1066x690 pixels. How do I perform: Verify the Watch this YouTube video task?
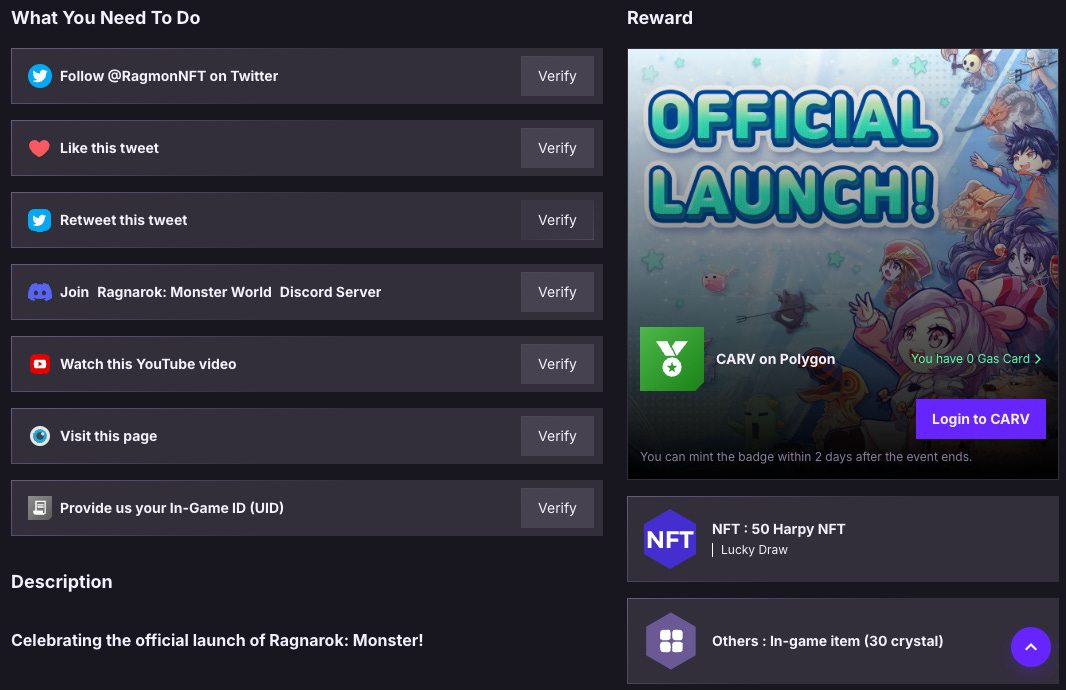coord(557,364)
